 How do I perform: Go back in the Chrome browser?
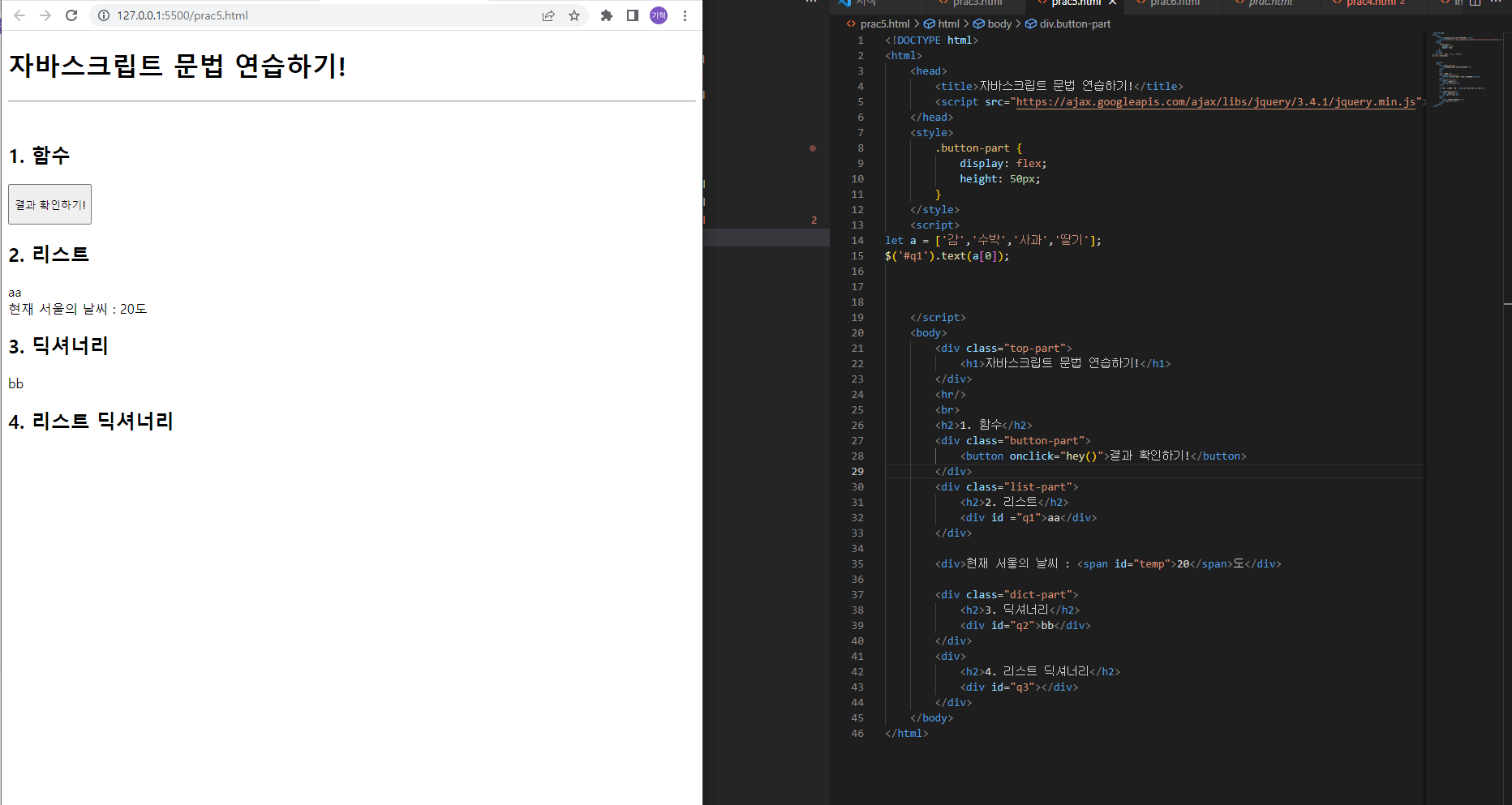pos(19,15)
